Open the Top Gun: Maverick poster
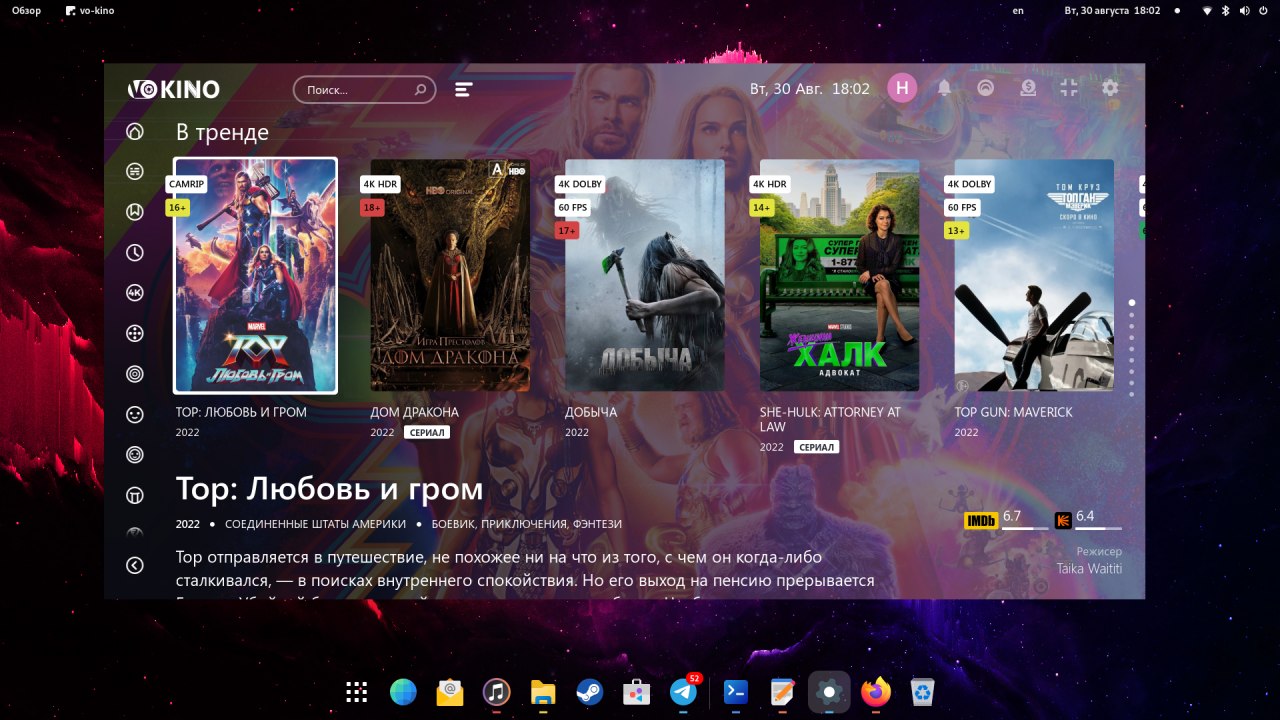1280x720 pixels. click(x=1034, y=275)
